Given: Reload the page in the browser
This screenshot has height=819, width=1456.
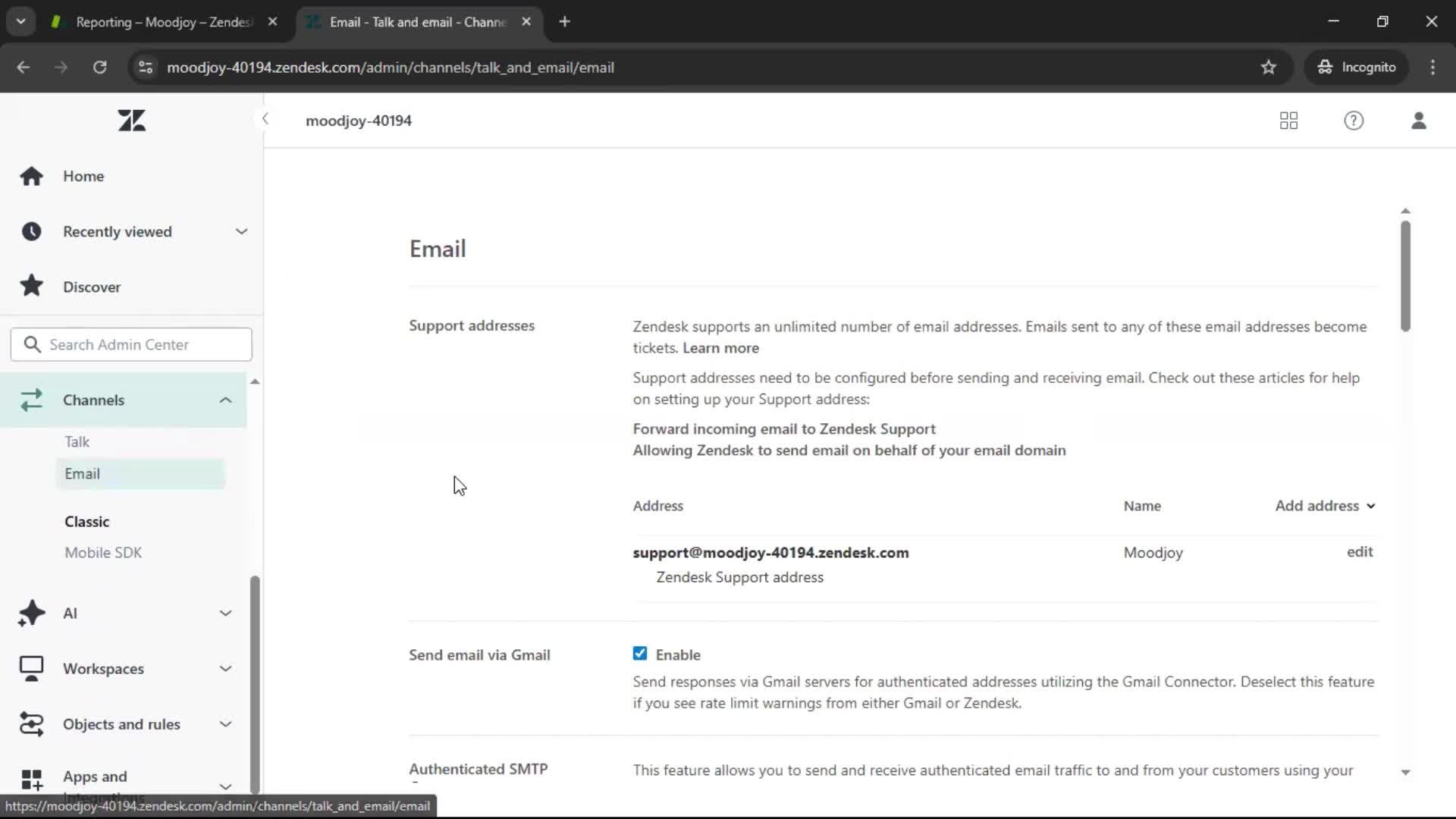Looking at the screenshot, I should tap(99, 67).
